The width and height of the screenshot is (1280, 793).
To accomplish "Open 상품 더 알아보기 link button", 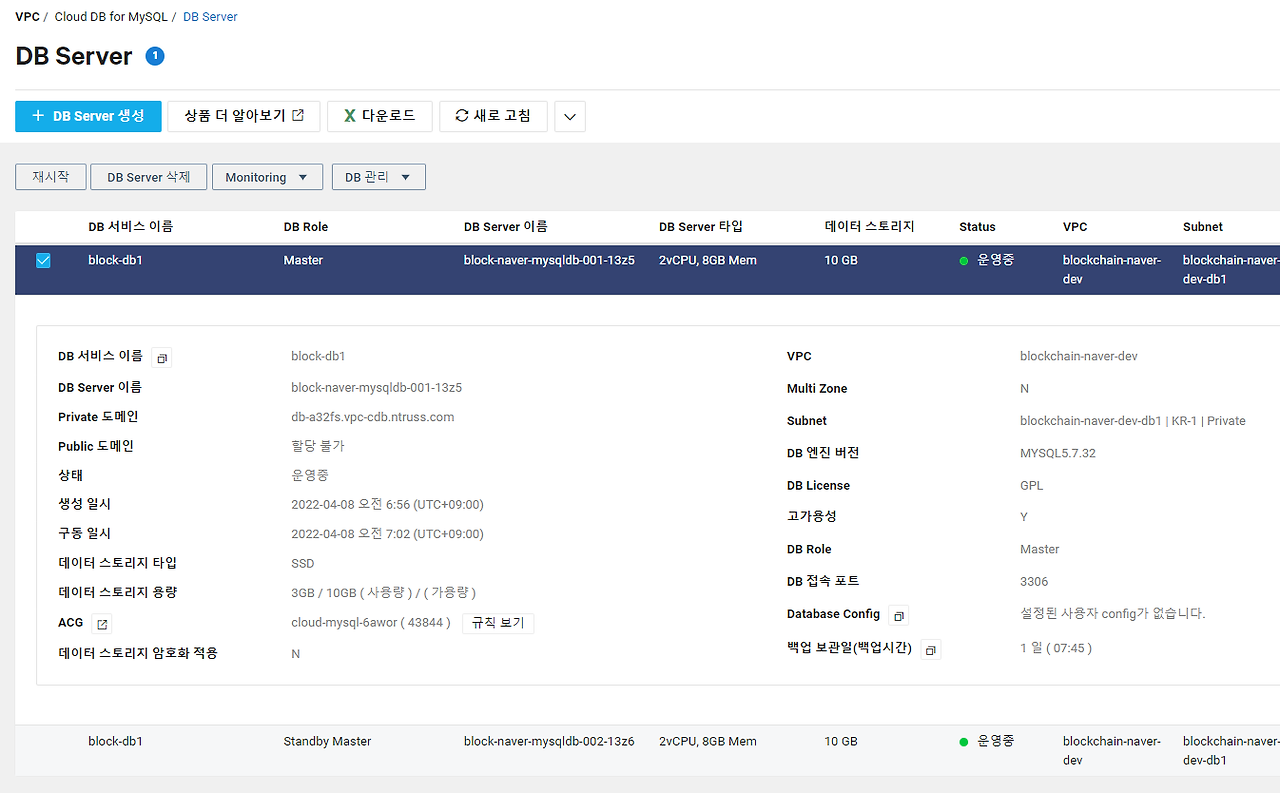I will pos(244,116).
